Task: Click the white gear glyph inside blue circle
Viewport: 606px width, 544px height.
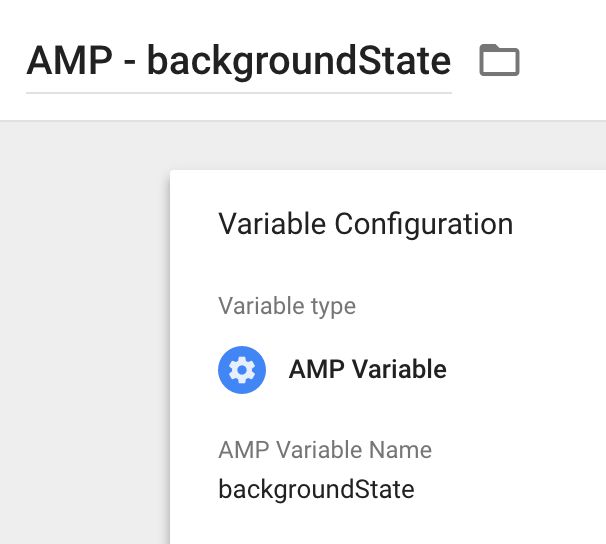Action: coord(242,370)
